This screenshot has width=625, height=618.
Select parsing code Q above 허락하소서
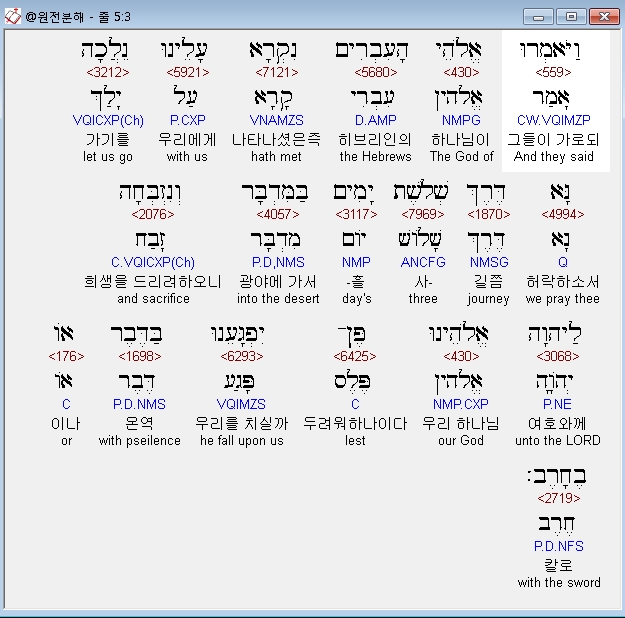(x=563, y=262)
